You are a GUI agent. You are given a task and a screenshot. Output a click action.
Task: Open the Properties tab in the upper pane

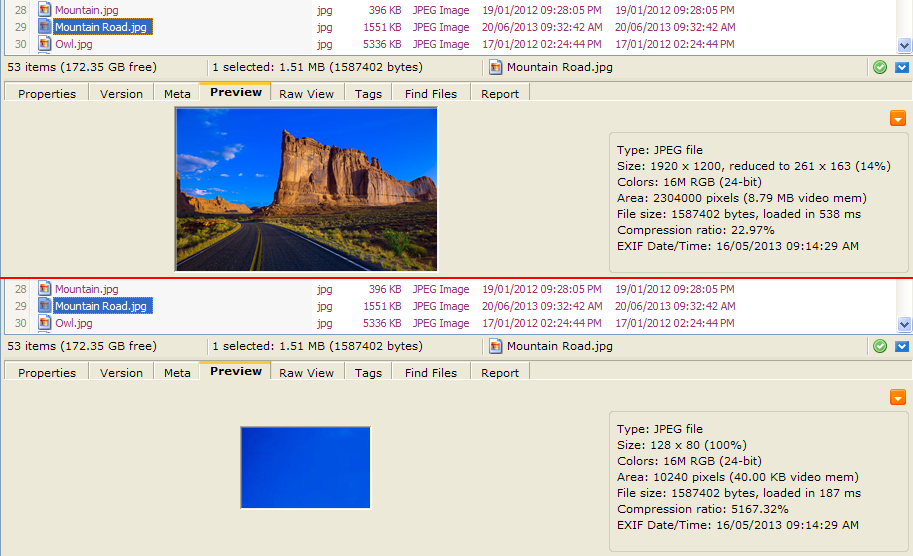click(47, 94)
